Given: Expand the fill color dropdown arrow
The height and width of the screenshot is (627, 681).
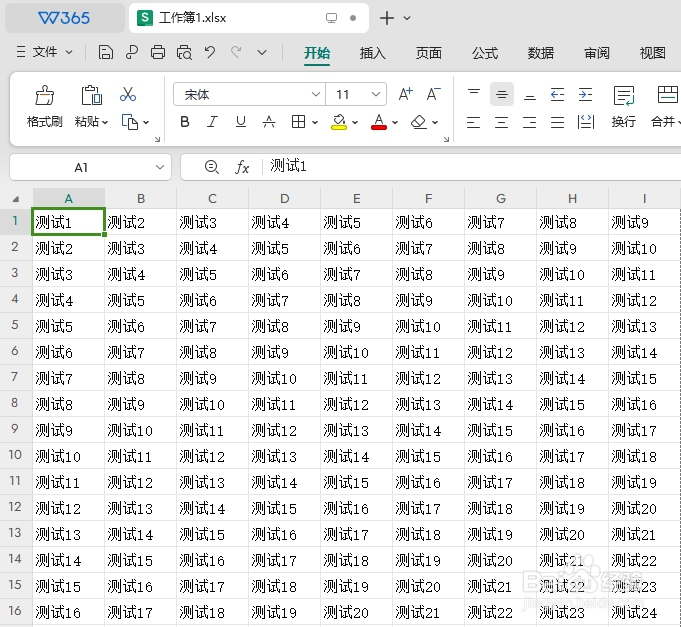Looking at the screenshot, I should coord(355,122).
